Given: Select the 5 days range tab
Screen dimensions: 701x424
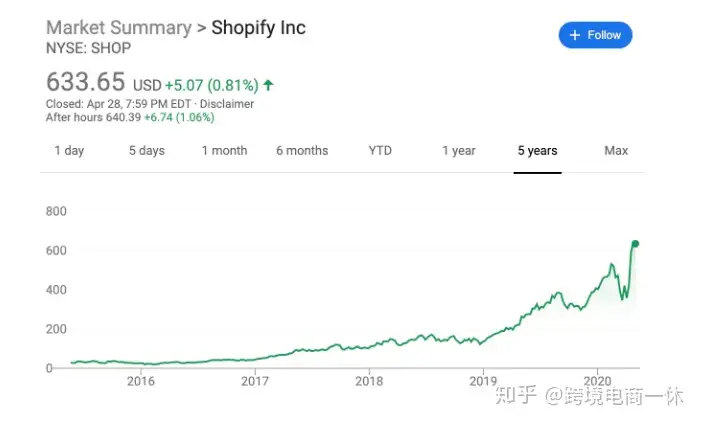Looking at the screenshot, I should [147, 151].
